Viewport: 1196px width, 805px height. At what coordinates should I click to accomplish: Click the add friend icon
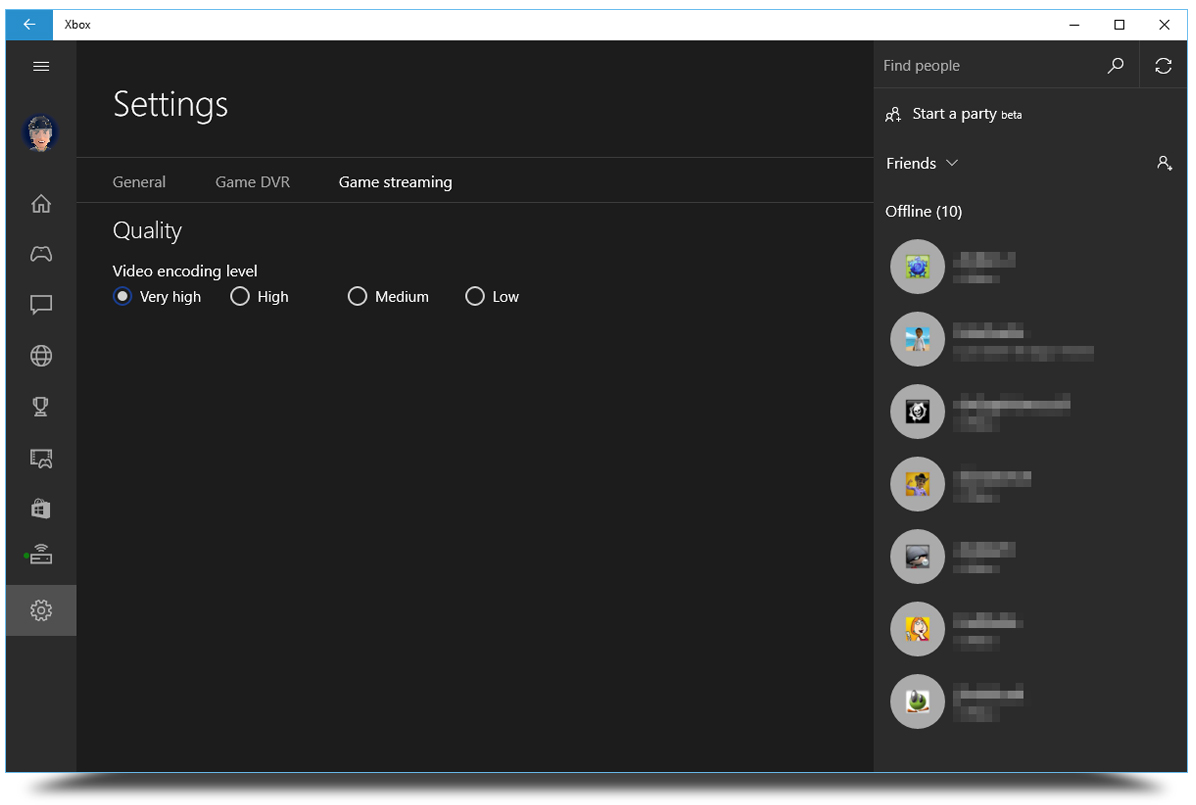(1164, 163)
